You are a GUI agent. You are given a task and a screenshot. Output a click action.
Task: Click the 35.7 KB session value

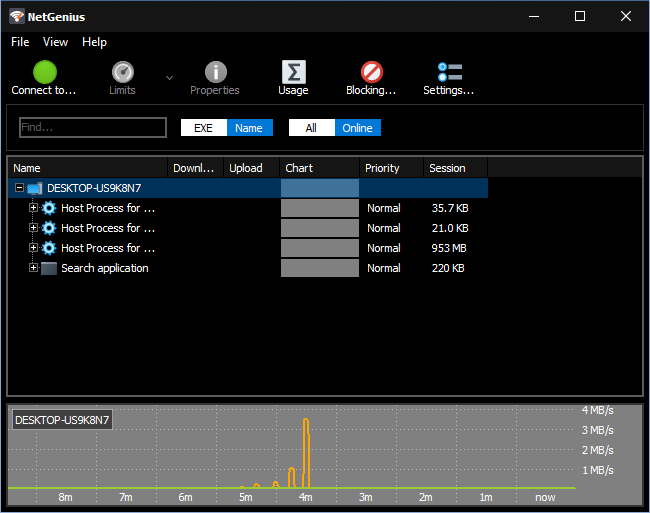coord(450,208)
